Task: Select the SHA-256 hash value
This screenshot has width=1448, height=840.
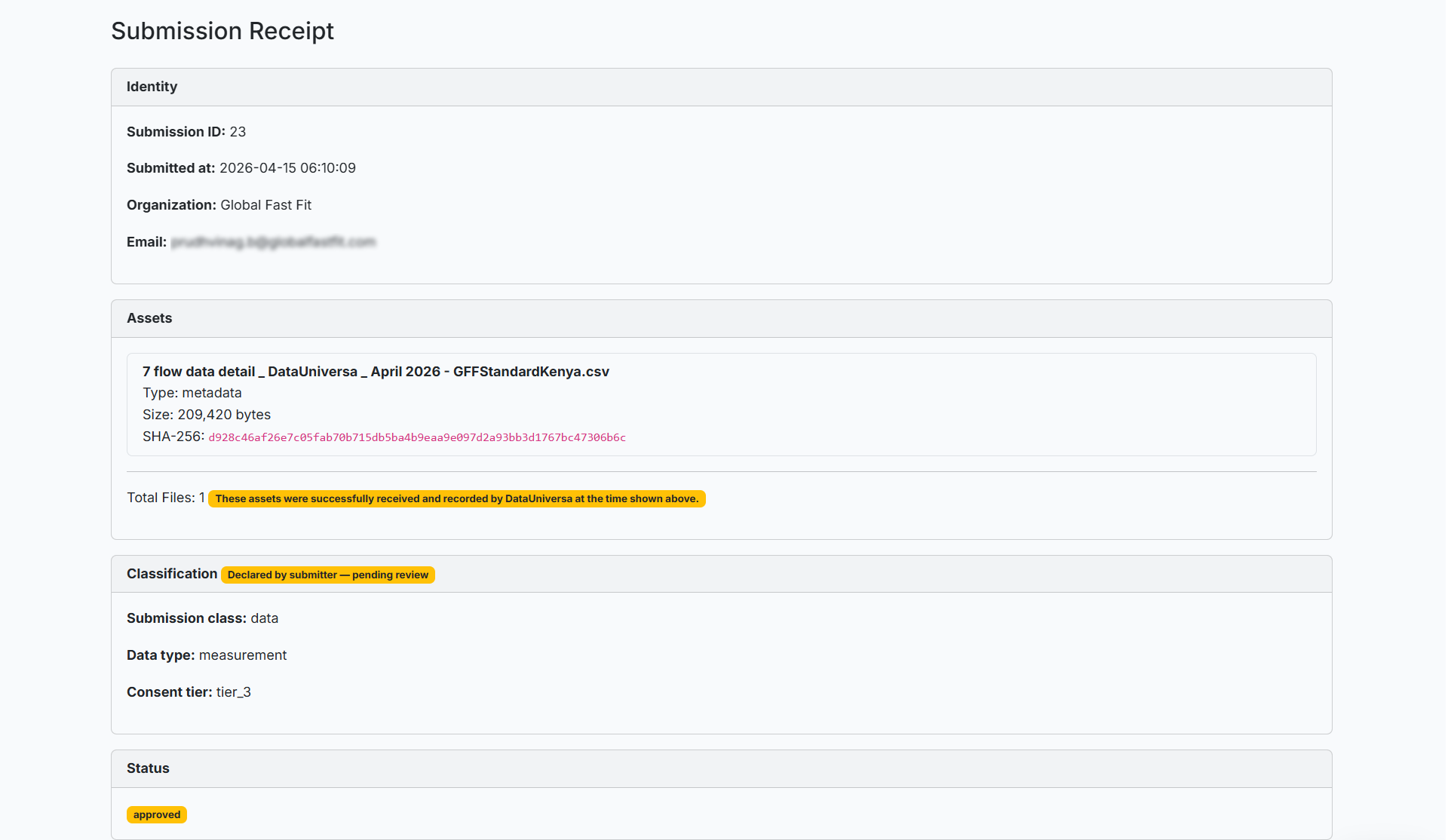Action: pos(417,437)
